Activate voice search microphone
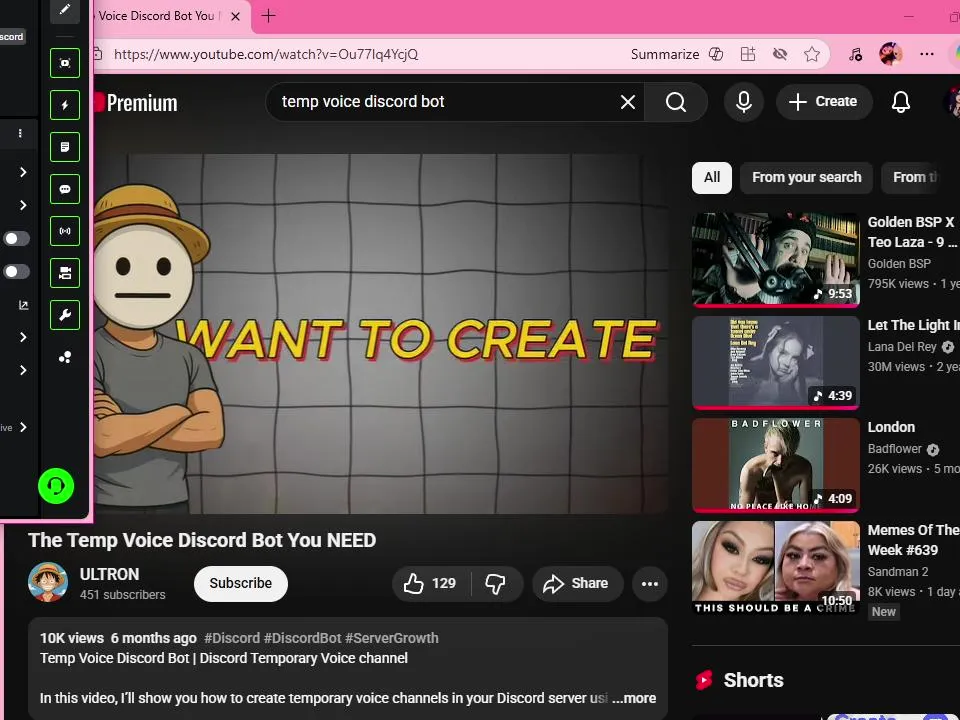960x720 pixels. 744,102
